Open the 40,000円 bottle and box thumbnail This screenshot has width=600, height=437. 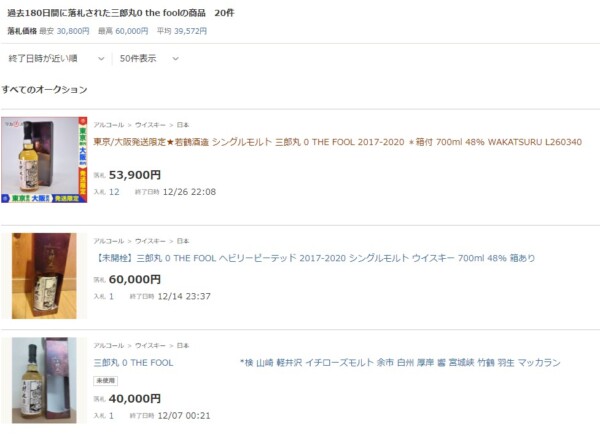click(x=44, y=380)
